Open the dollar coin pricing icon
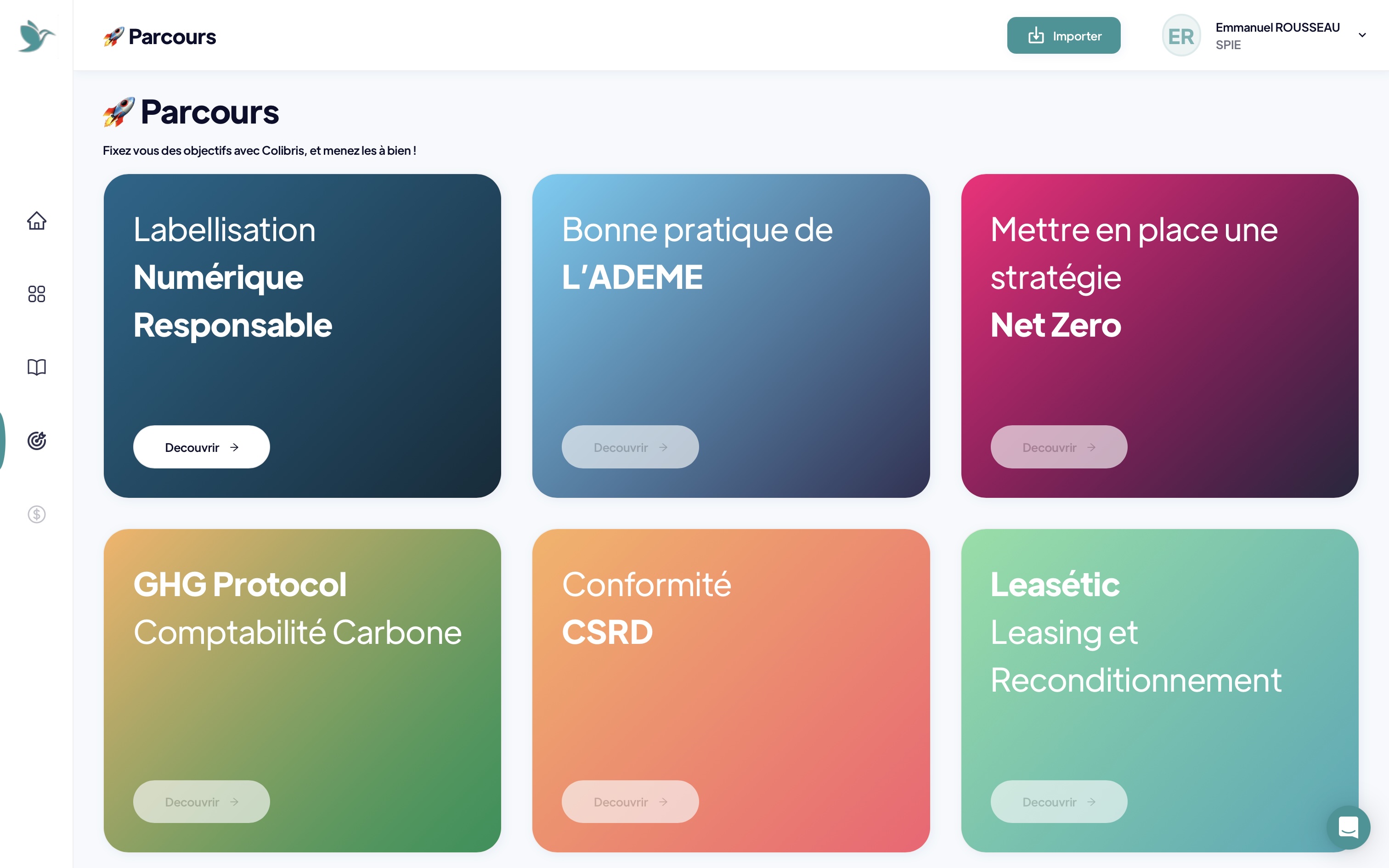 coord(37,514)
